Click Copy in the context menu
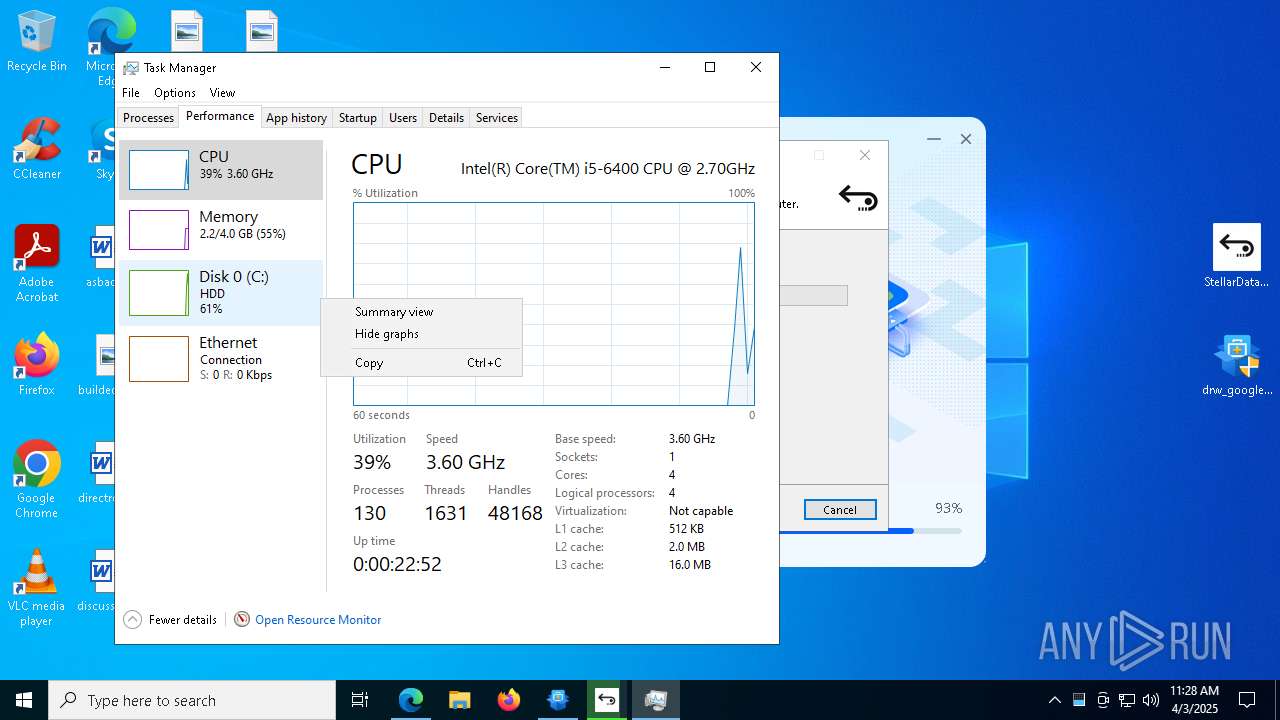The height and width of the screenshot is (720, 1280). click(421, 363)
